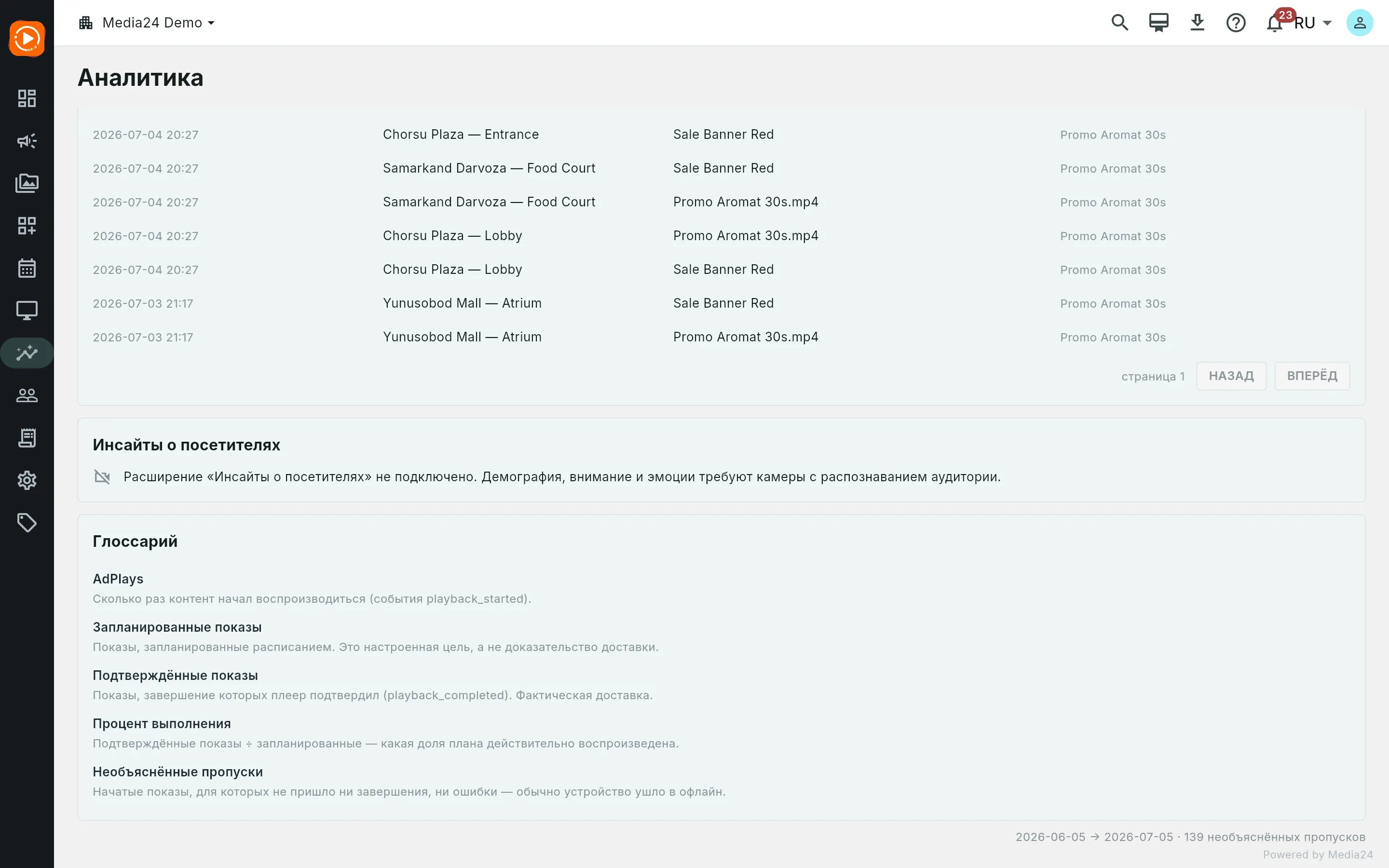Image resolution: width=1389 pixels, height=868 pixels.
Task: Open the campaigns megaphone icon
Action: 27,141
